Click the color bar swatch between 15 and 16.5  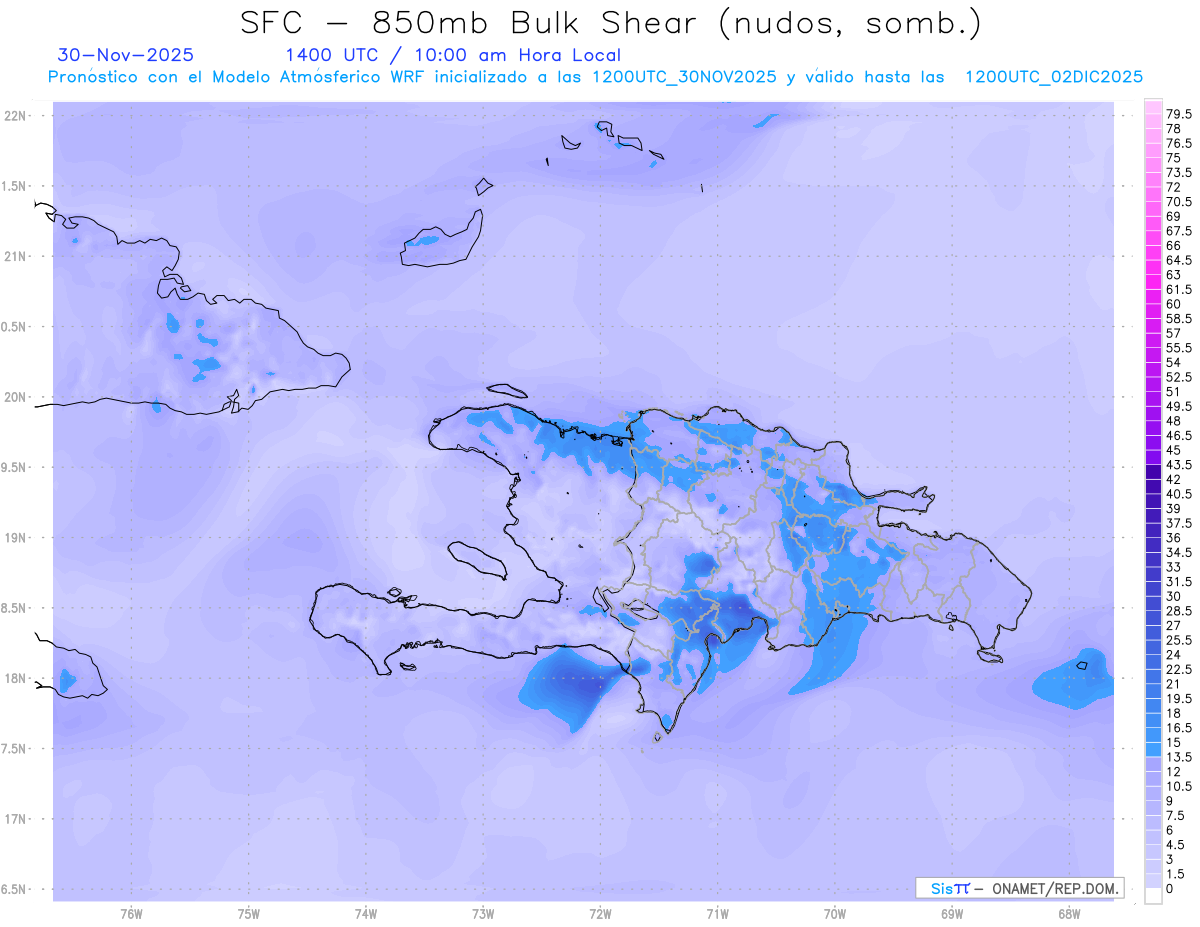coord(1153,735)
